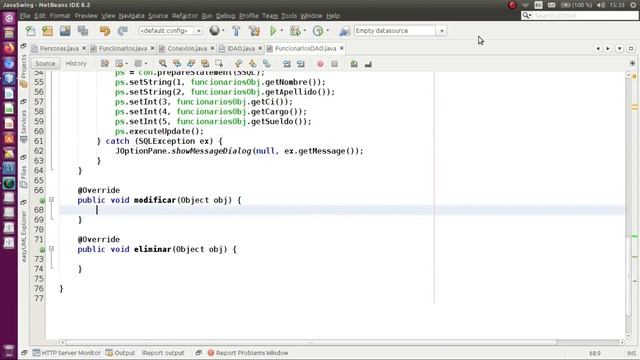This screenshot has width=640, height=360.
Task: Open HTTP Server Monitor window
Action: [x=67, y=353]
